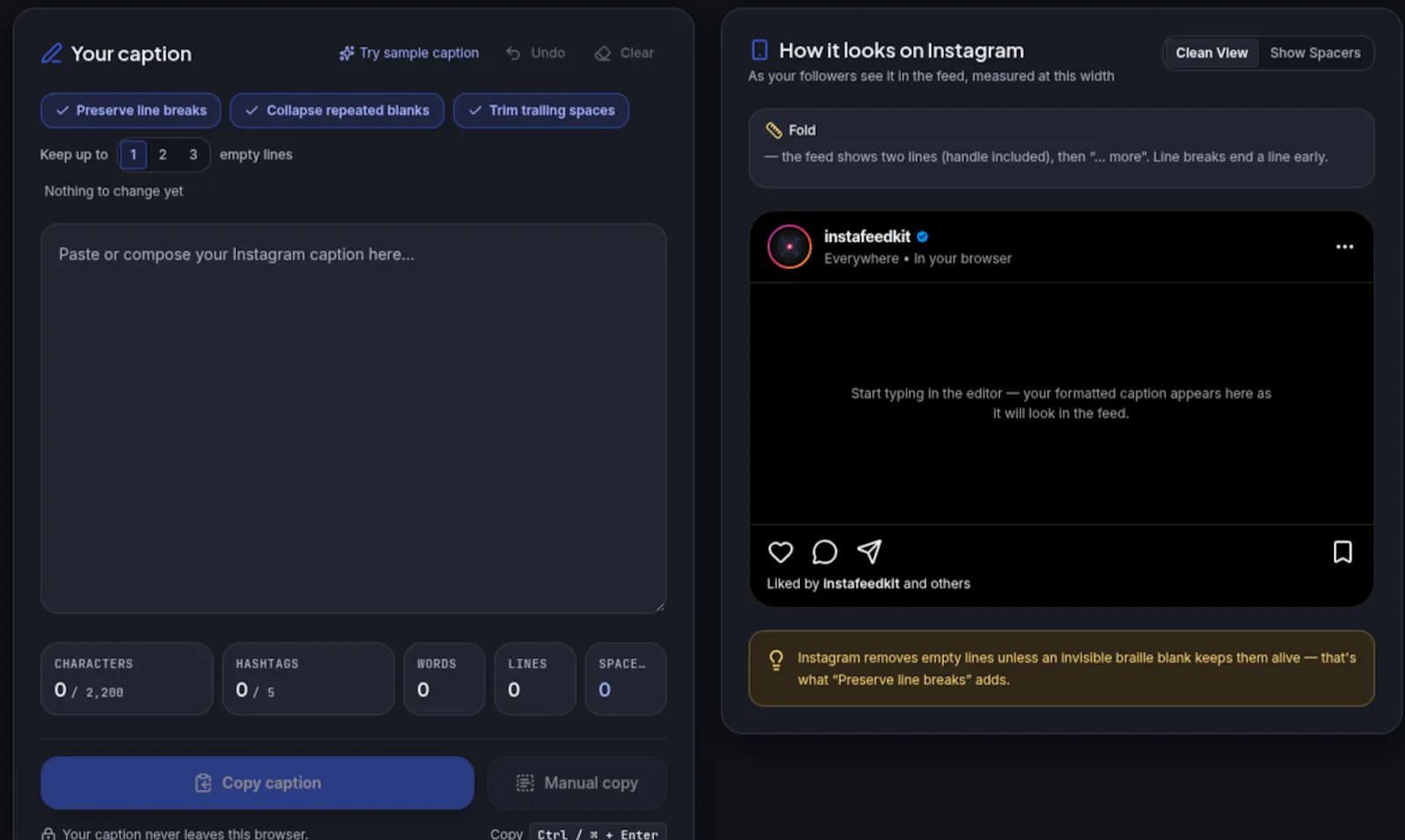Click 'Nothing to change yet' status text
1405x840 pixels.
(x=114, y=191)
